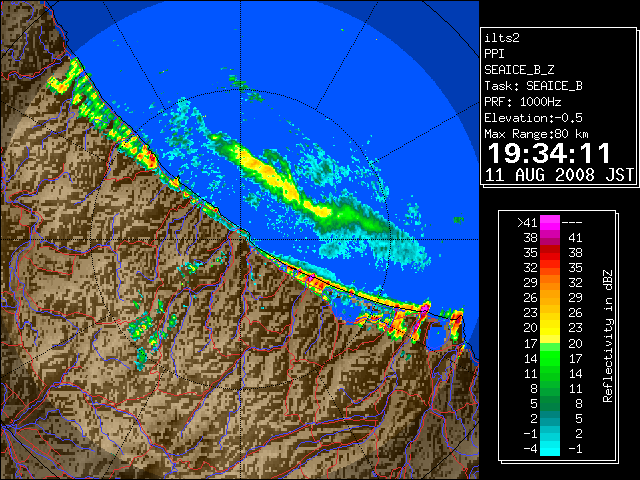Pick the cyan bottom band of the legend
Image resolution: width=640 pixels, height=480 pixels.
tap(550, 449)
